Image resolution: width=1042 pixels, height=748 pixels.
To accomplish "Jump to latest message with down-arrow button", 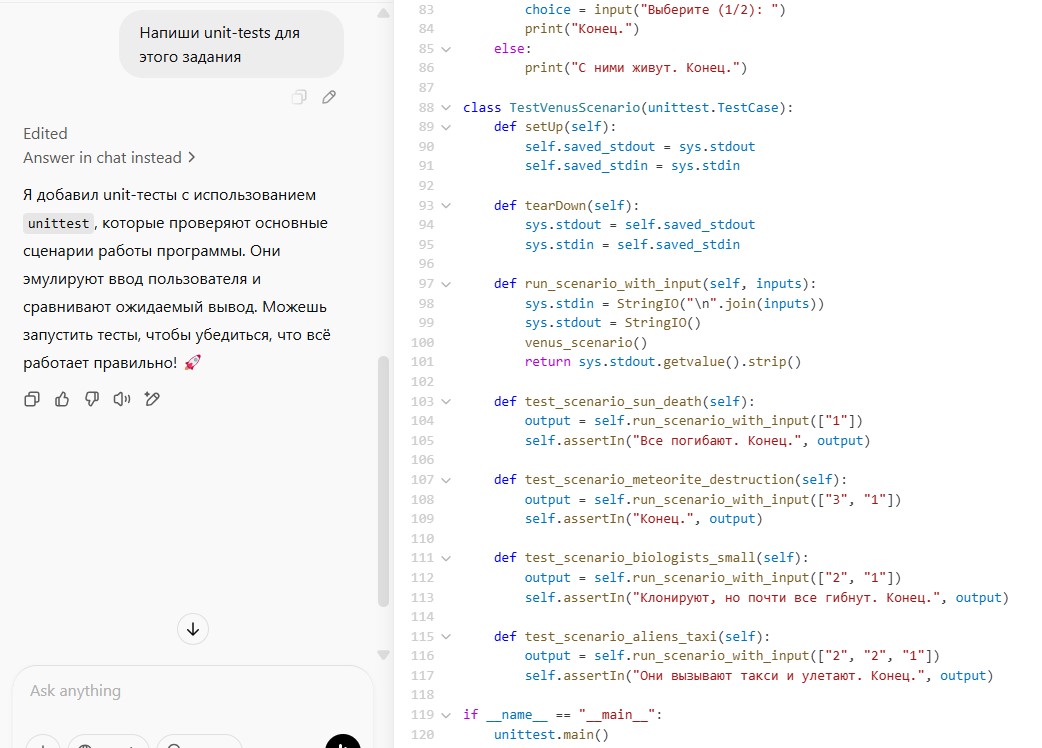I will click(x=193, y=629).
